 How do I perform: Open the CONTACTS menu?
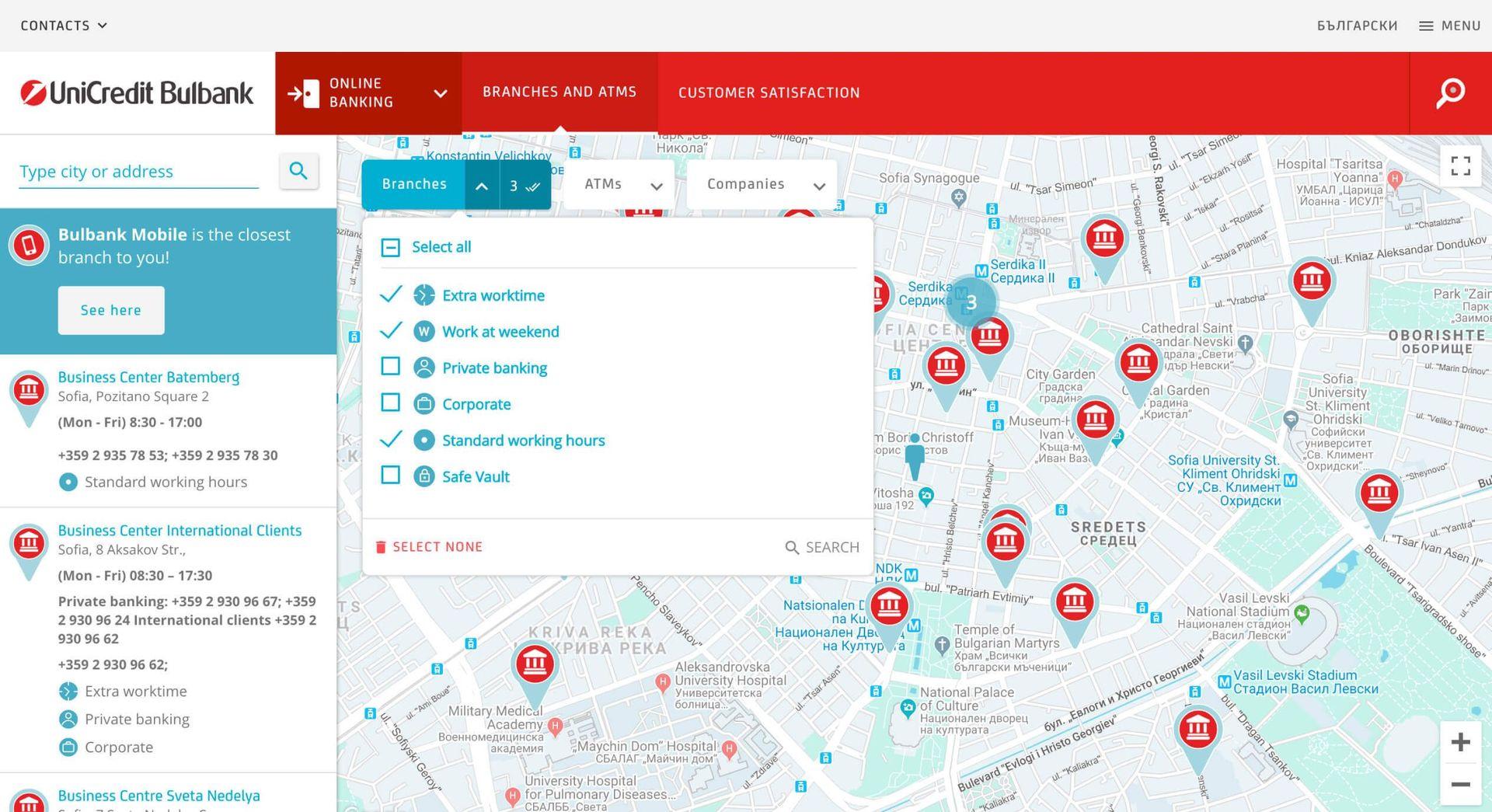coord(62,25)
